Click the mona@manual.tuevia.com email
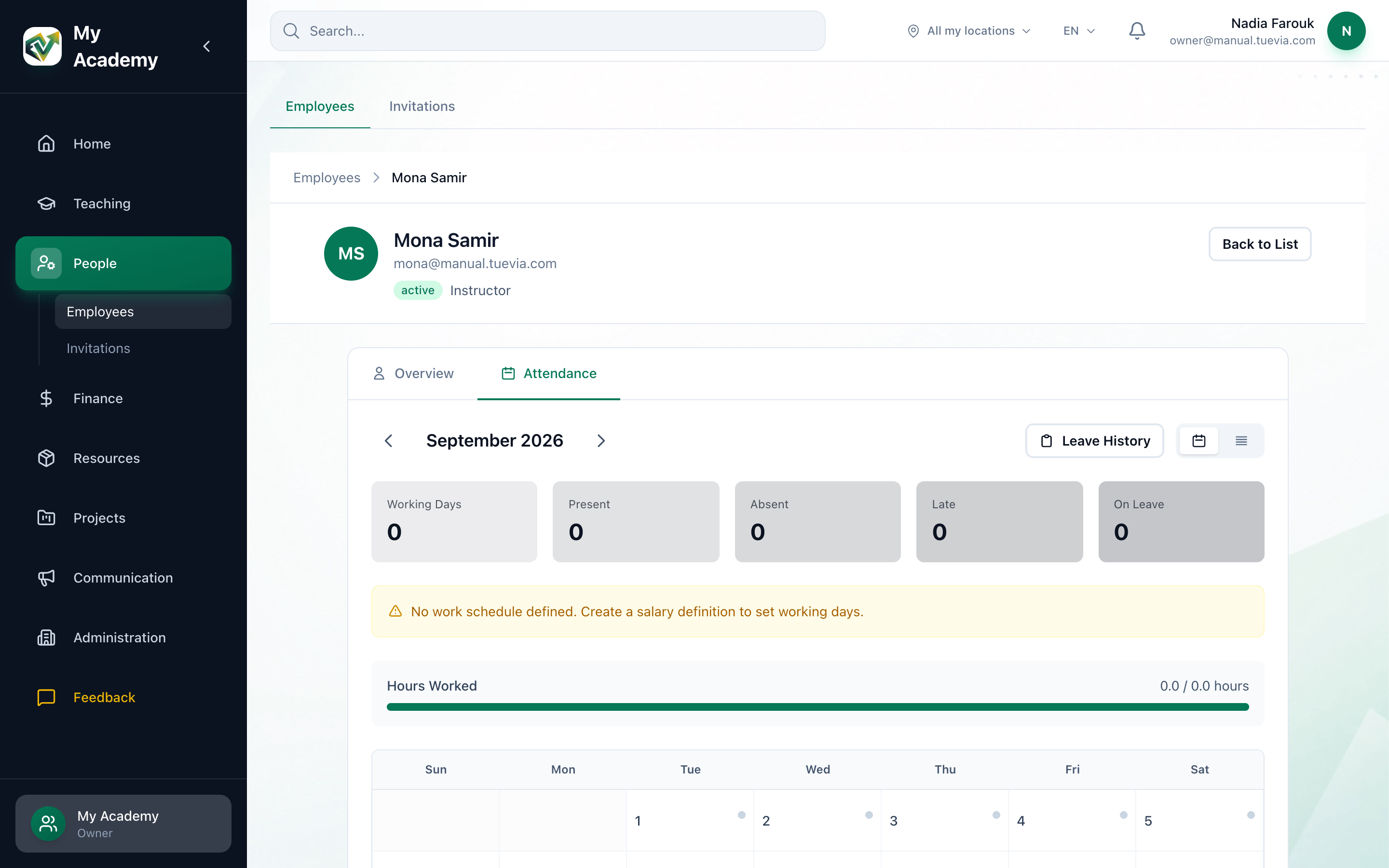The width and height of the screenshot is (1389, 868). pos(475,263)
